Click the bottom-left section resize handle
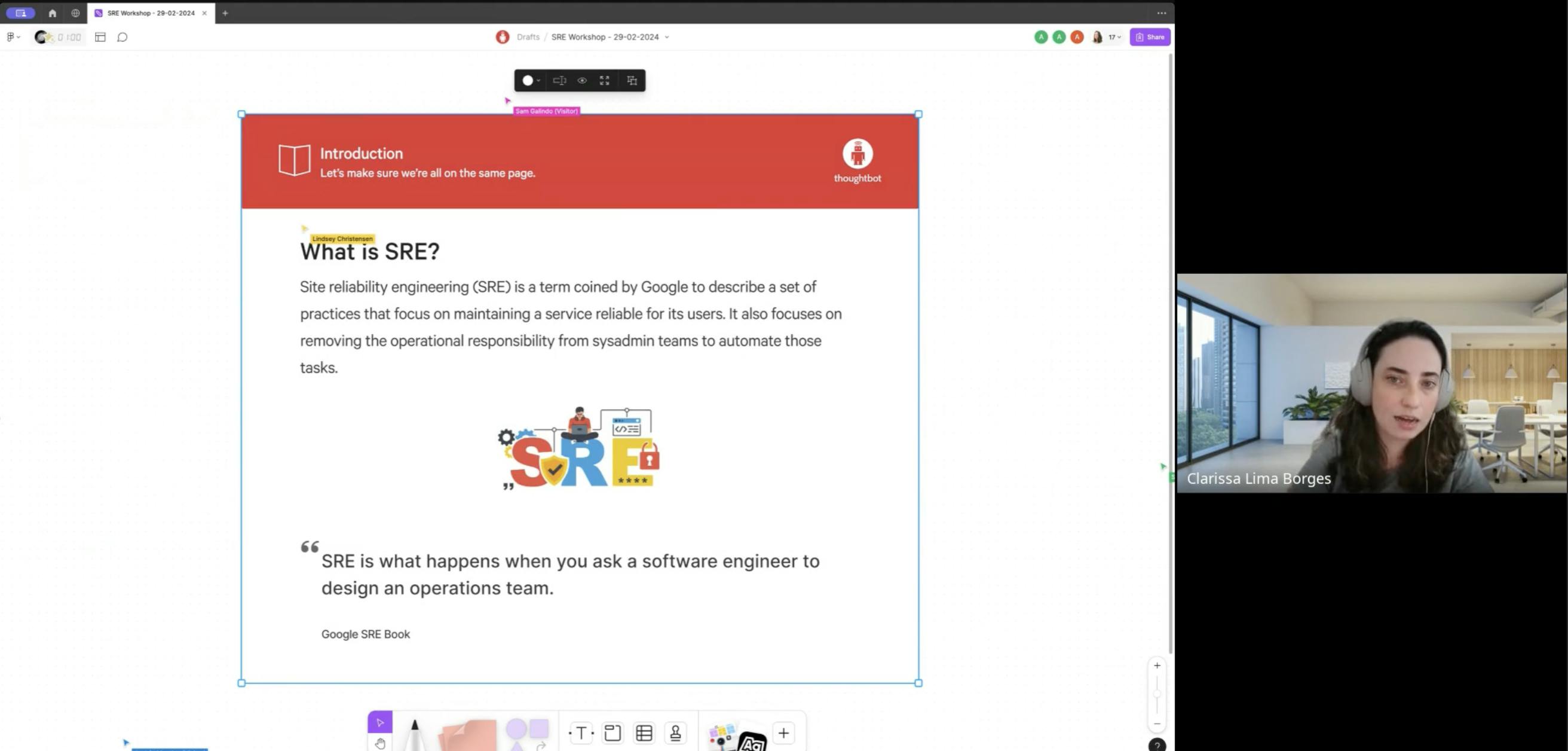The width and height of the screenshot is (1568, 751). (241, 683)
